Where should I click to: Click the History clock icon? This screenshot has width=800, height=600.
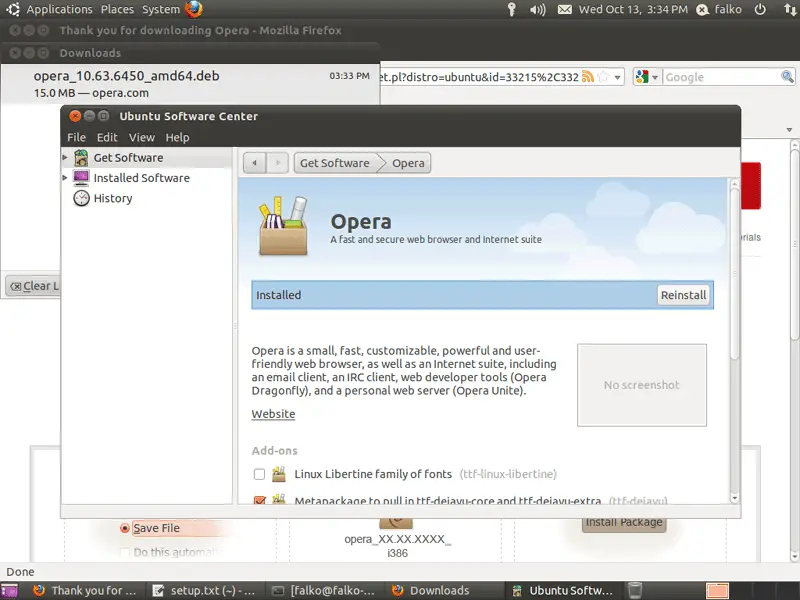tap(81, 198)
